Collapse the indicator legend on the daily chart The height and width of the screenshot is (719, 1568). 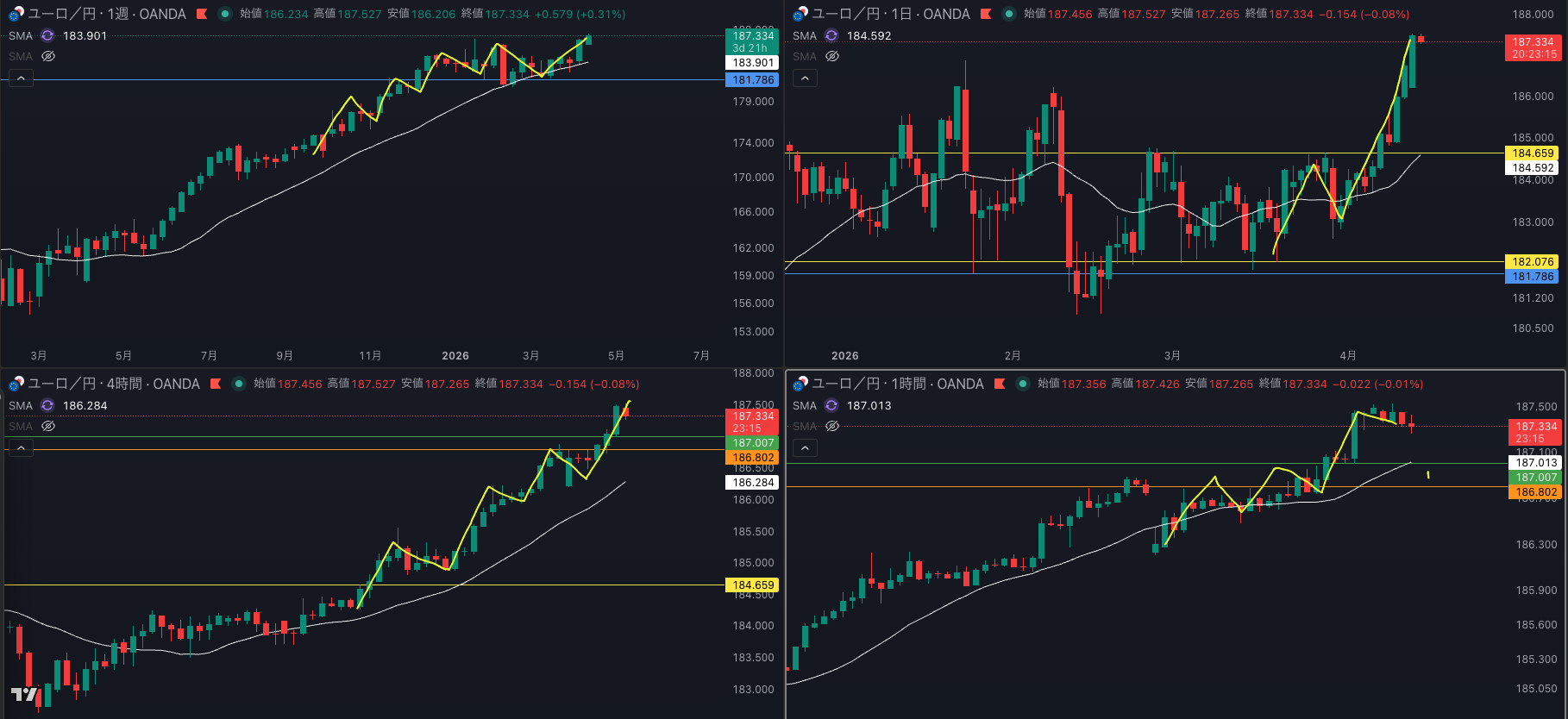pos(805,78)
